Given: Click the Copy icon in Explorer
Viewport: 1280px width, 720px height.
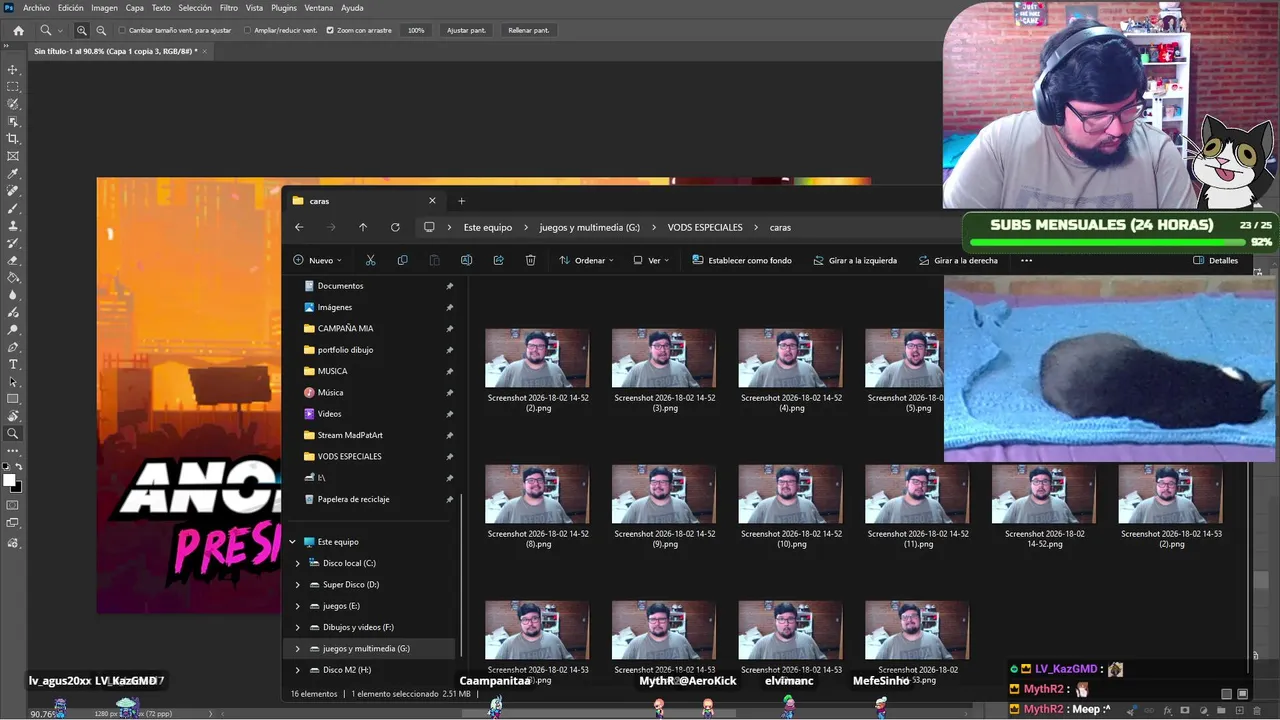Looking at the screenshot, I should (x=402, y=260).
